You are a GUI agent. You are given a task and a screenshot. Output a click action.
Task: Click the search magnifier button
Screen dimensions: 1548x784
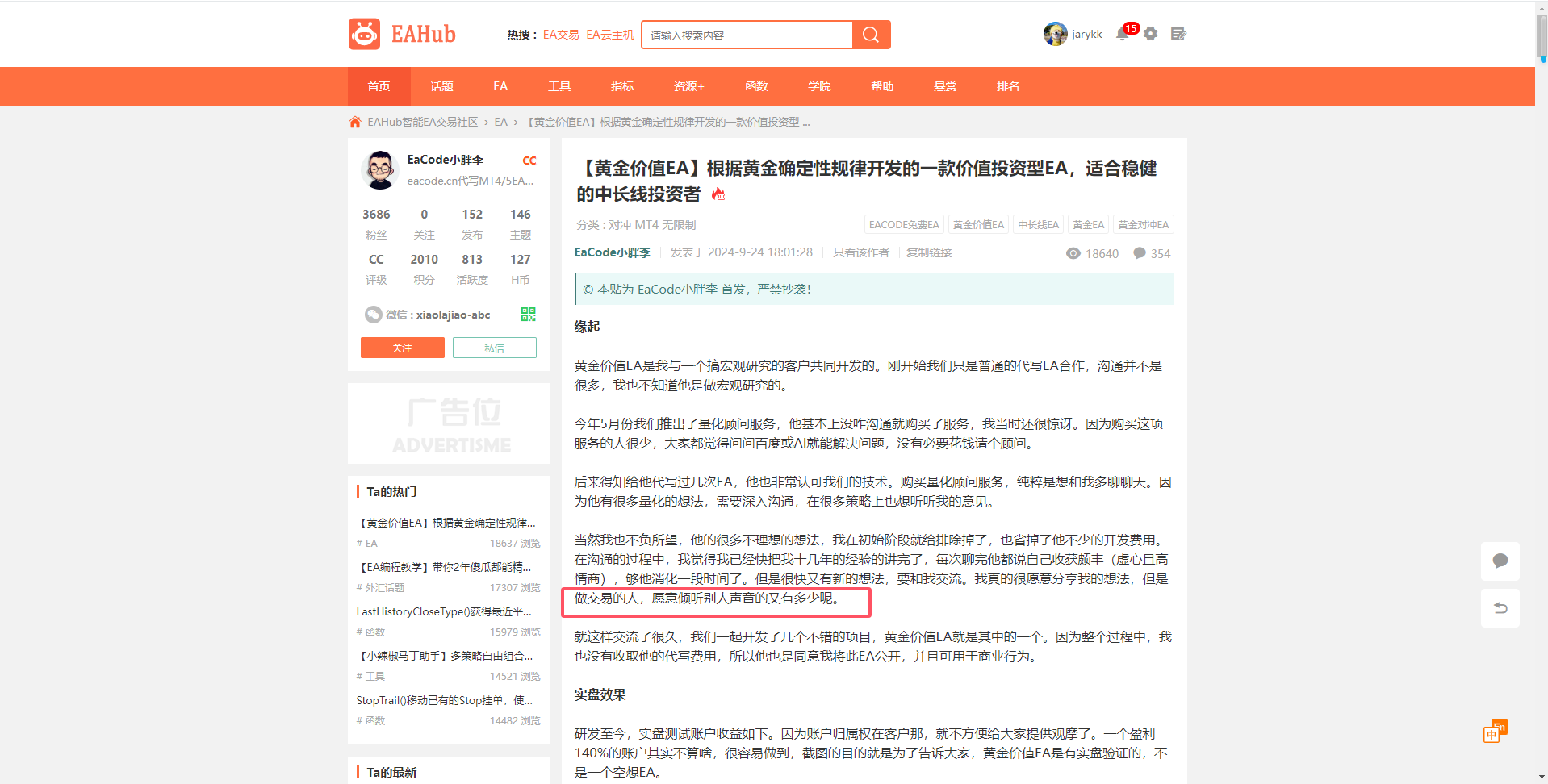pos(871,35)
